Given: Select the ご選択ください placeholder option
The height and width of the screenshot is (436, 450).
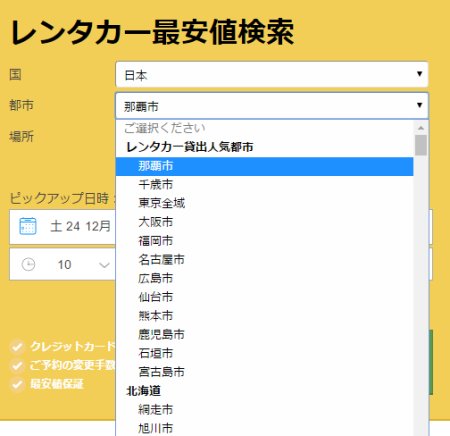Looking at the screenshot, I should click(264, 128).
